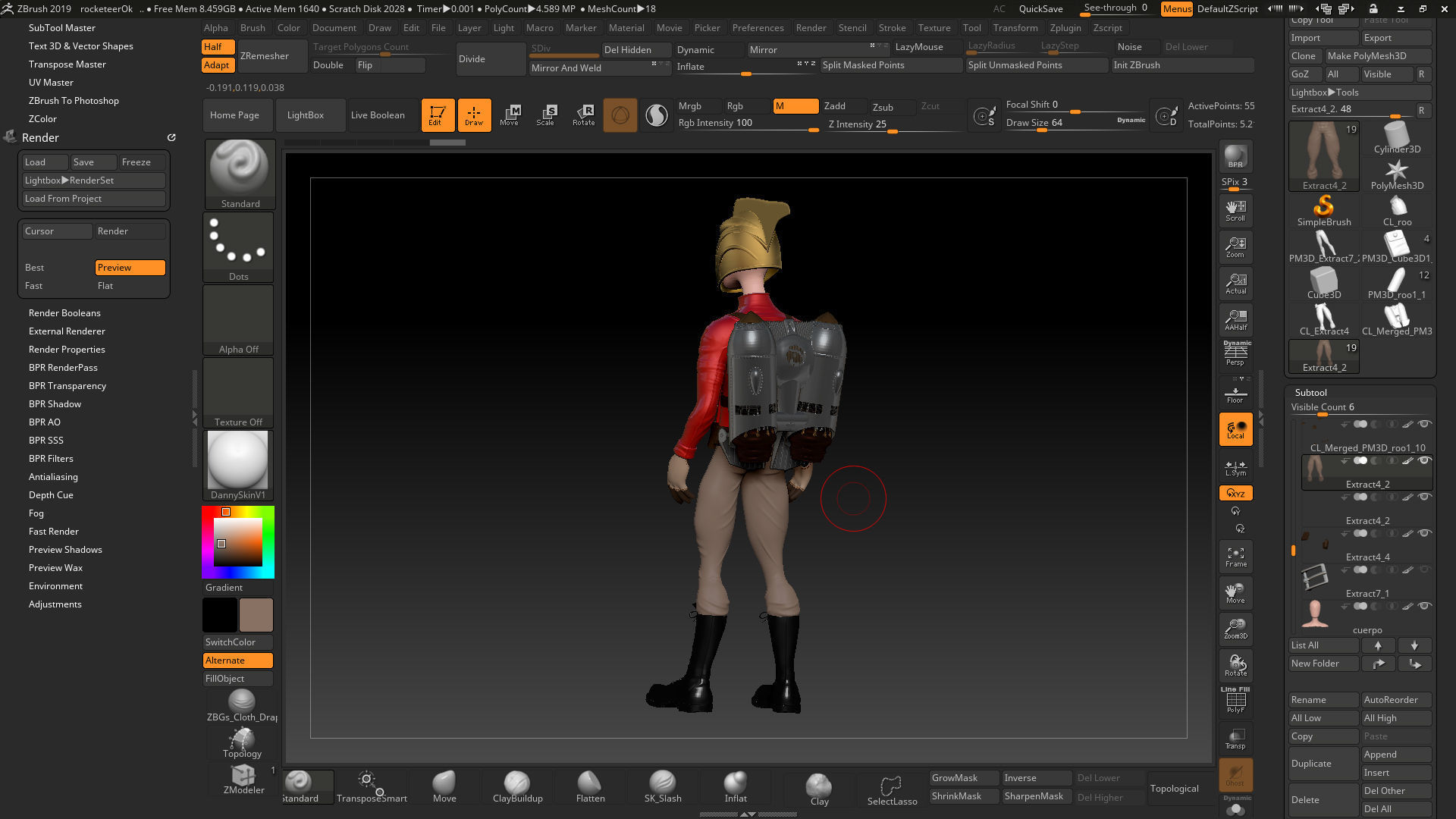Activate the Rotate tool icon
This screenshot has width=1456, height=819.
[x=583, y=115]
